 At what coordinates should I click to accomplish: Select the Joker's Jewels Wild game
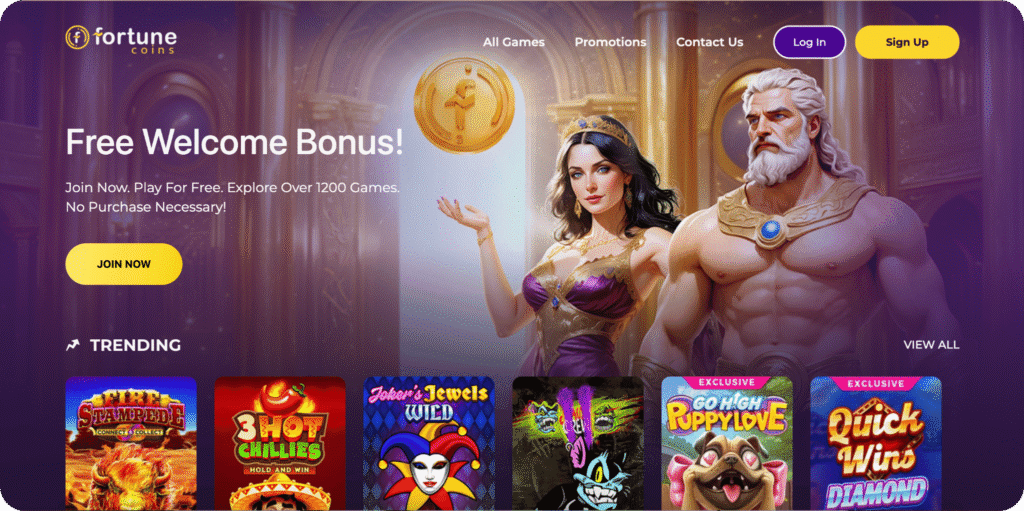click(x=429, y=444)
